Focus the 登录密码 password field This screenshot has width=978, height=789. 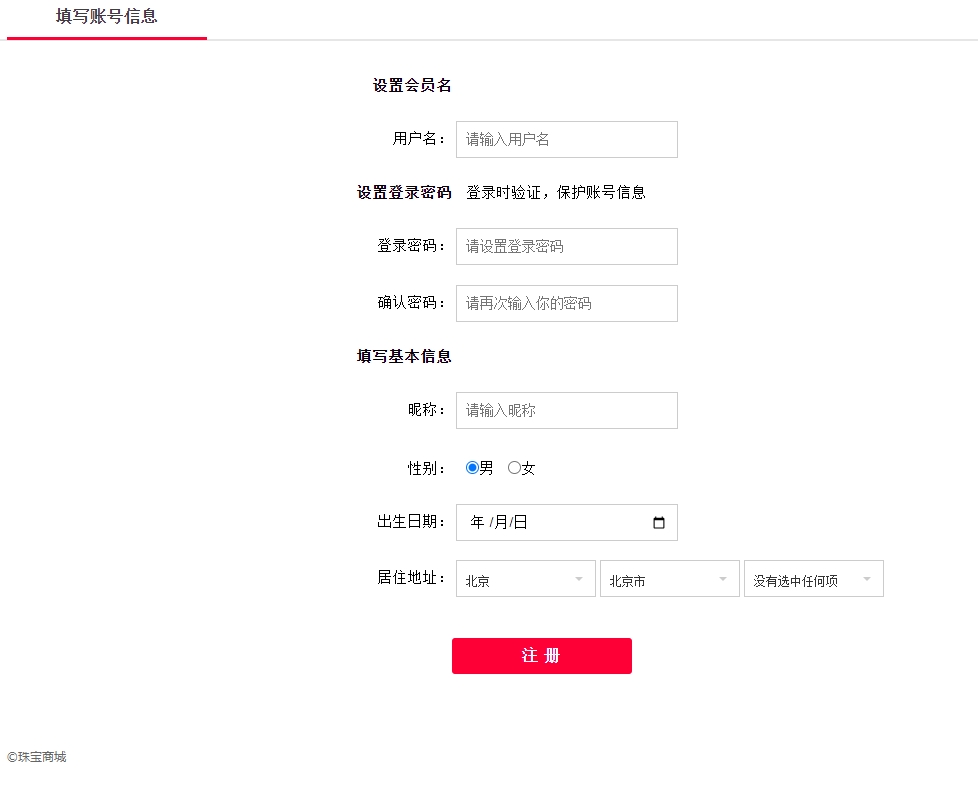tap(566, 246)
